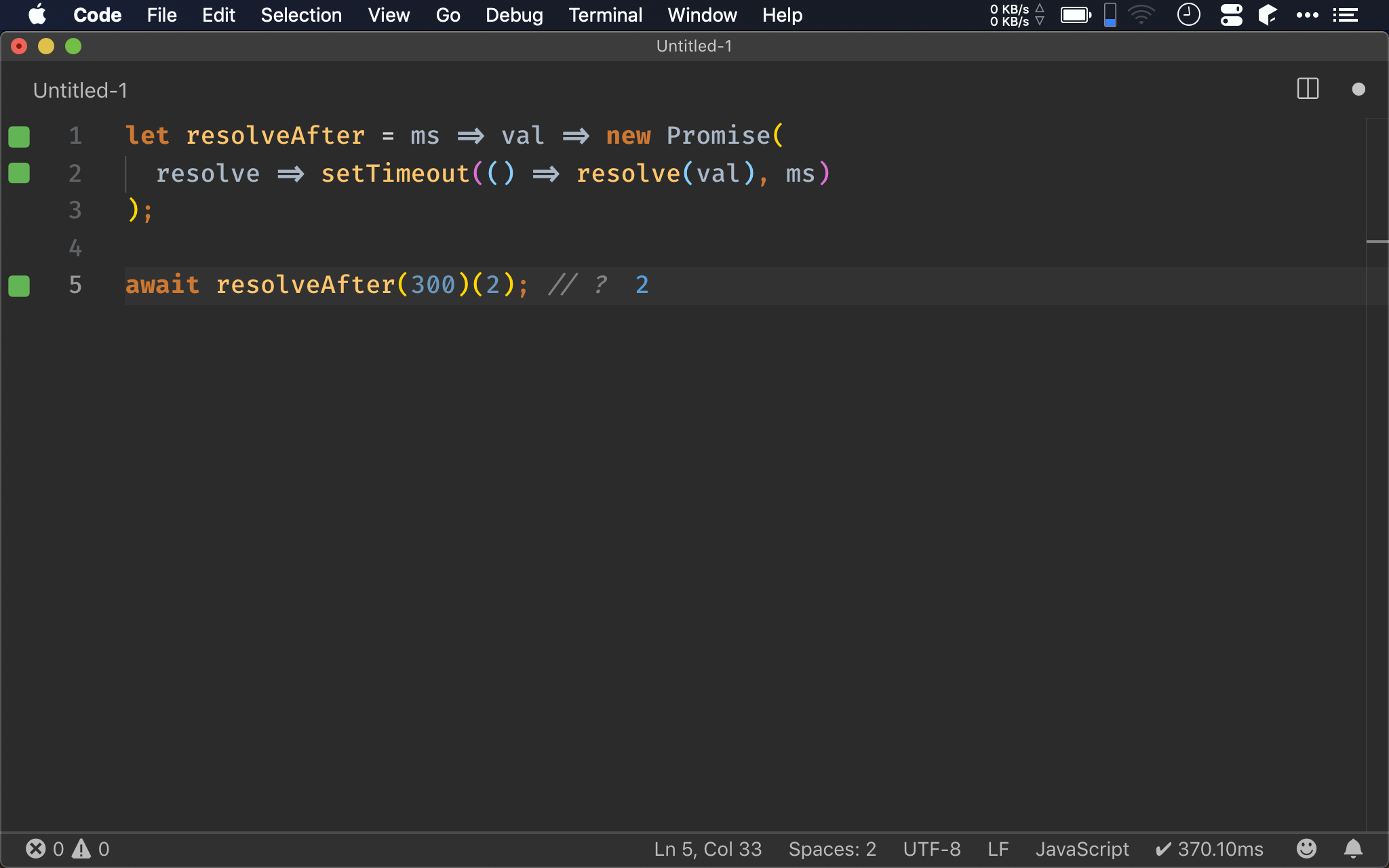
Task: Click the Terminal menu item
Action: click(x=605, y=14)
